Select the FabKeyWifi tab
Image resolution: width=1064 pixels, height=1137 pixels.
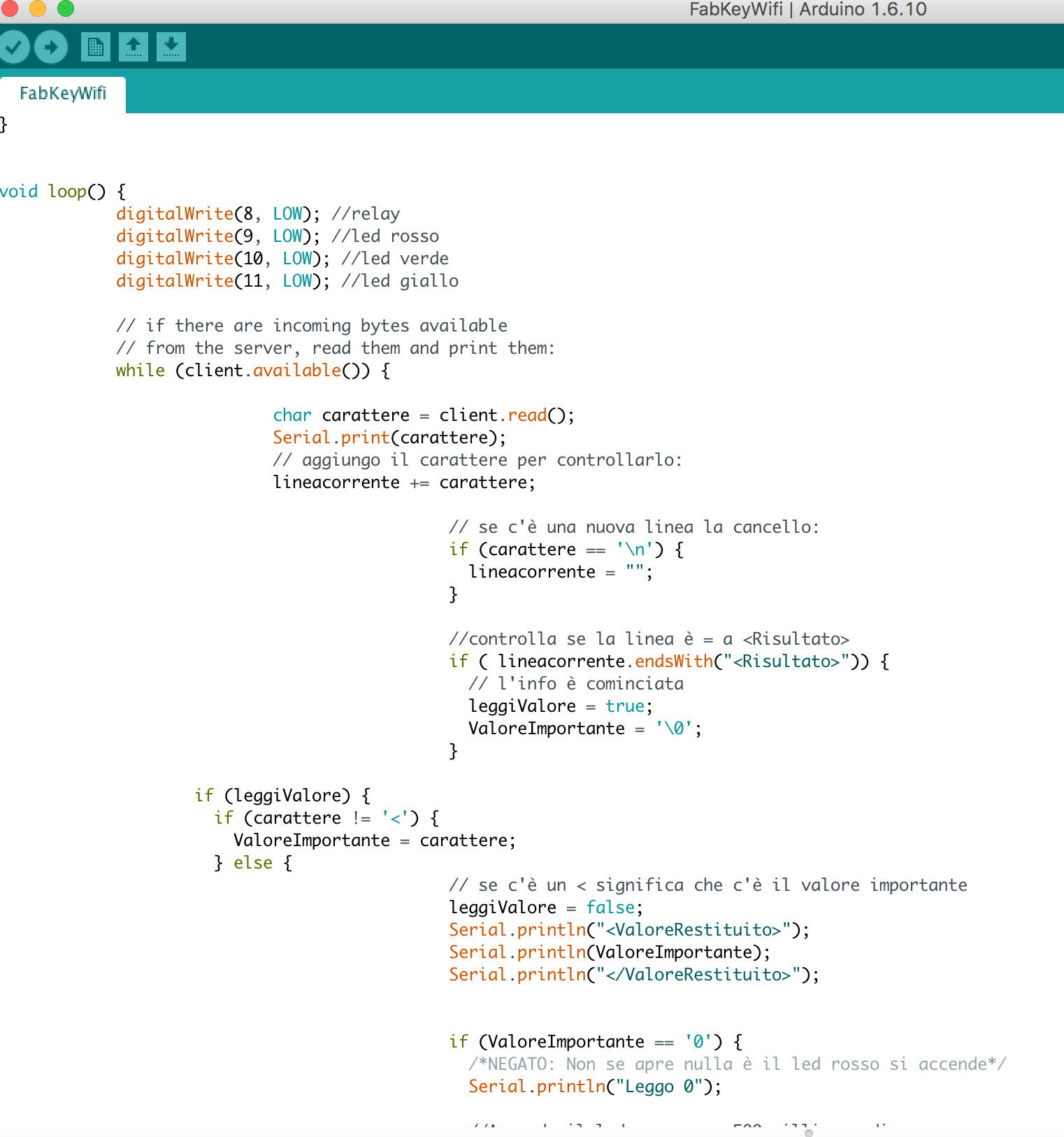(63, 94)
